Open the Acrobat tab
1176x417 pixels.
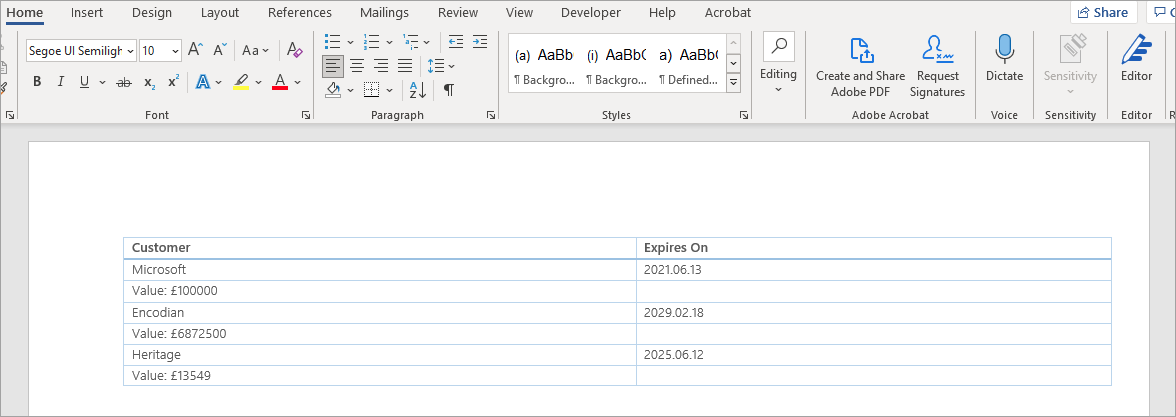point(728,13)
